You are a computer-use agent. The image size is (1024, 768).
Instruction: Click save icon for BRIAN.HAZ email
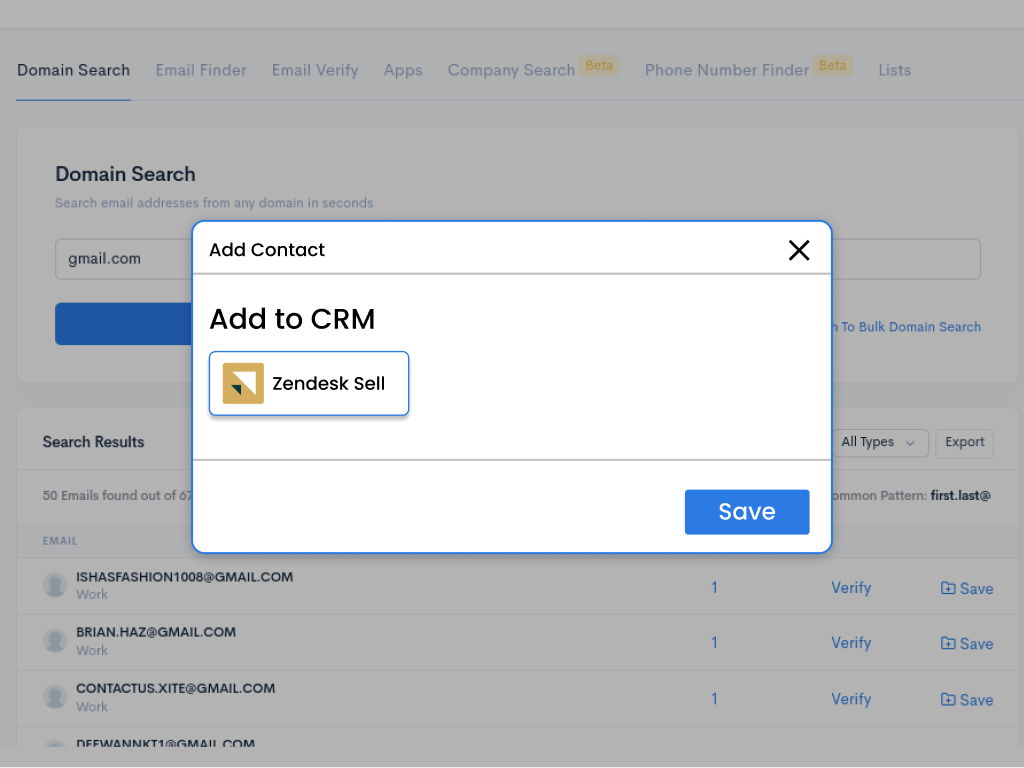(948, 643)
